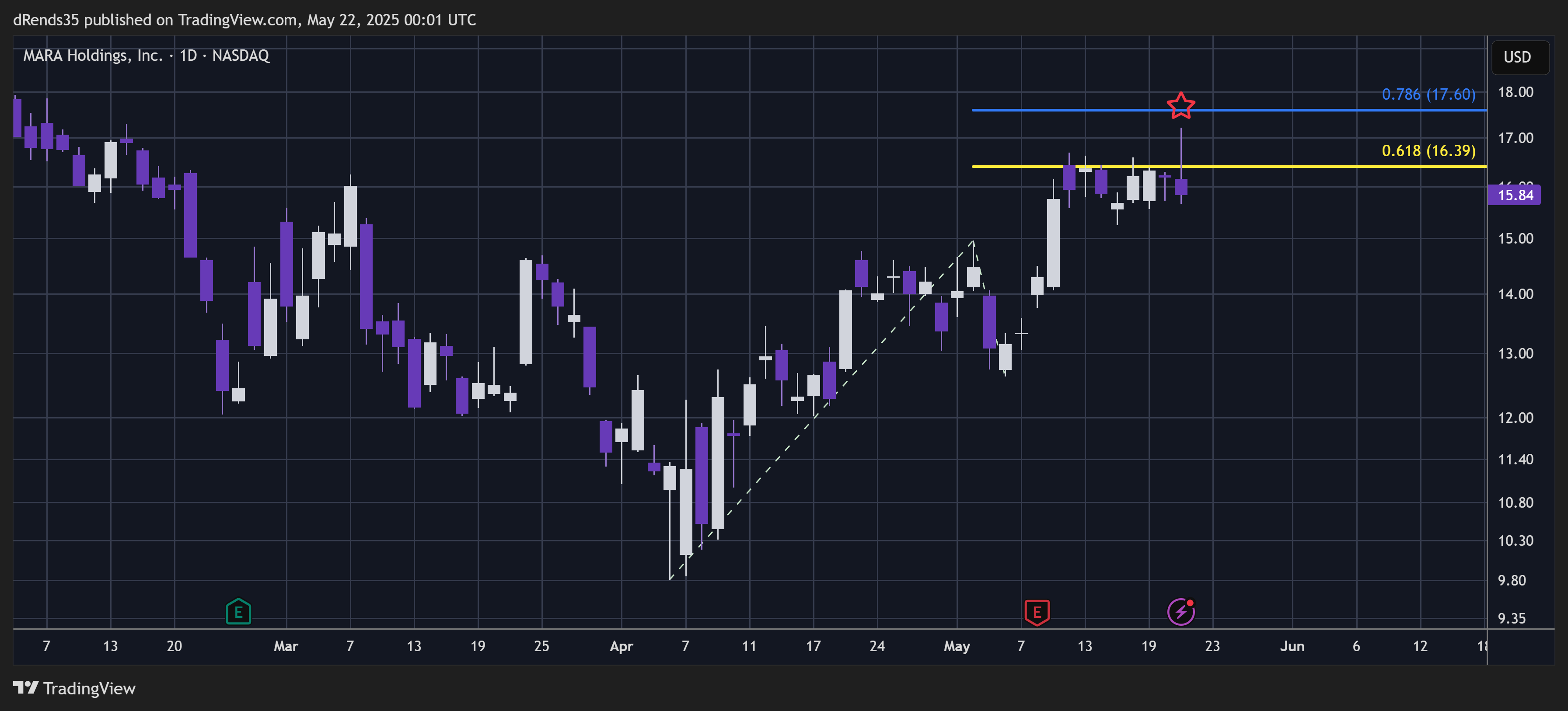Image resolution: width=1568 pixels, height=711 pixels.
Task: Open the TradingView watermark link
Action: tap(74, 688)
